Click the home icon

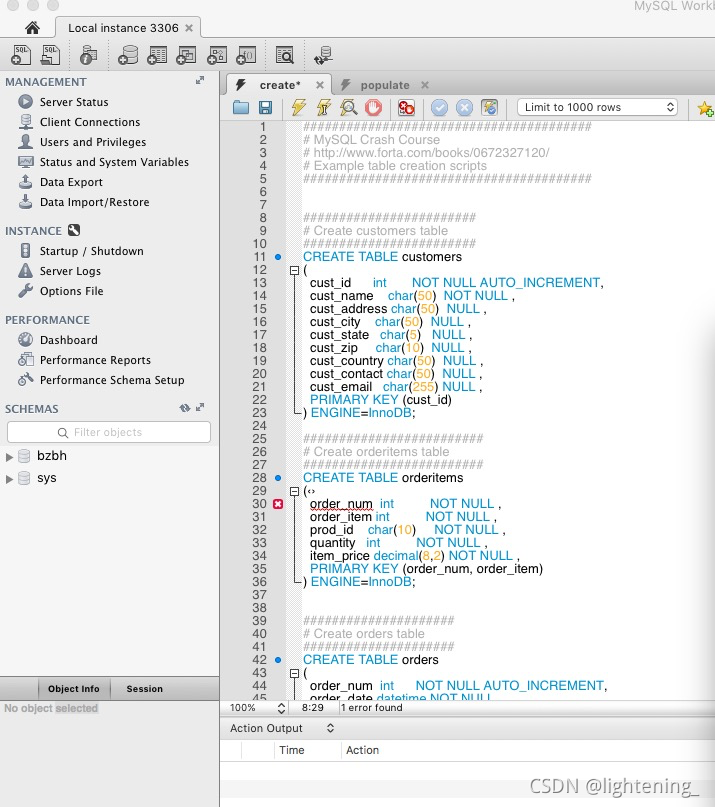32,28
